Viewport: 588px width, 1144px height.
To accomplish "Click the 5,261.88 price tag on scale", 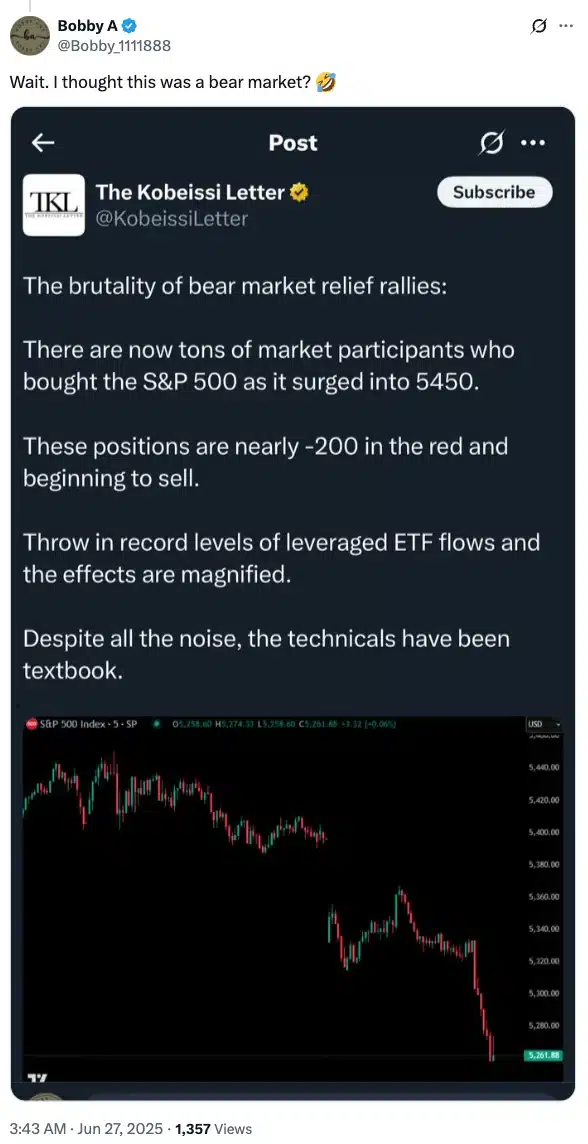I will (543, 1054).
